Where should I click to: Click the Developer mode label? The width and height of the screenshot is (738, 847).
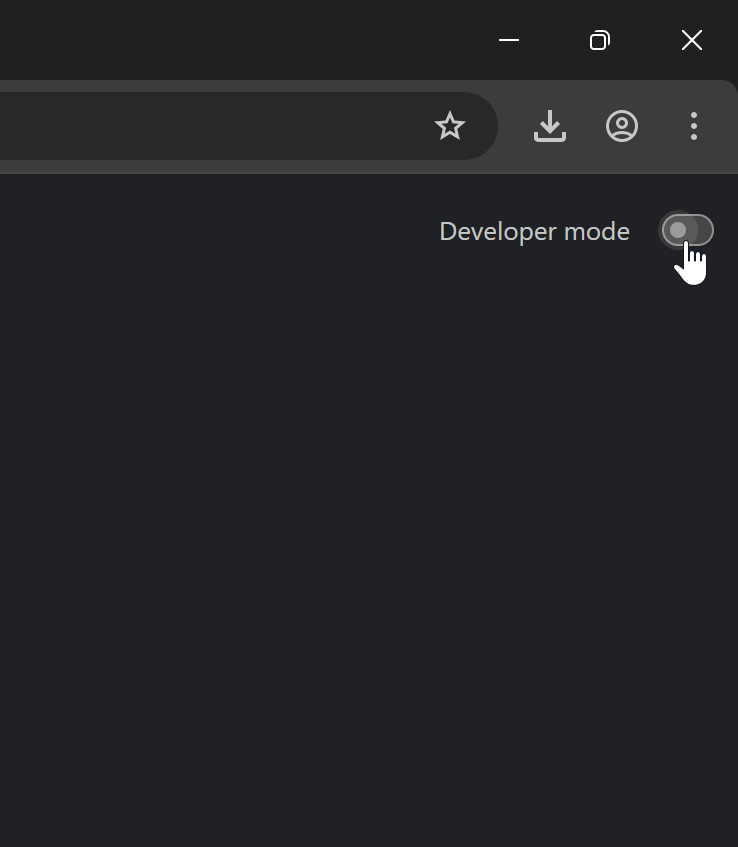click(534, 231)
